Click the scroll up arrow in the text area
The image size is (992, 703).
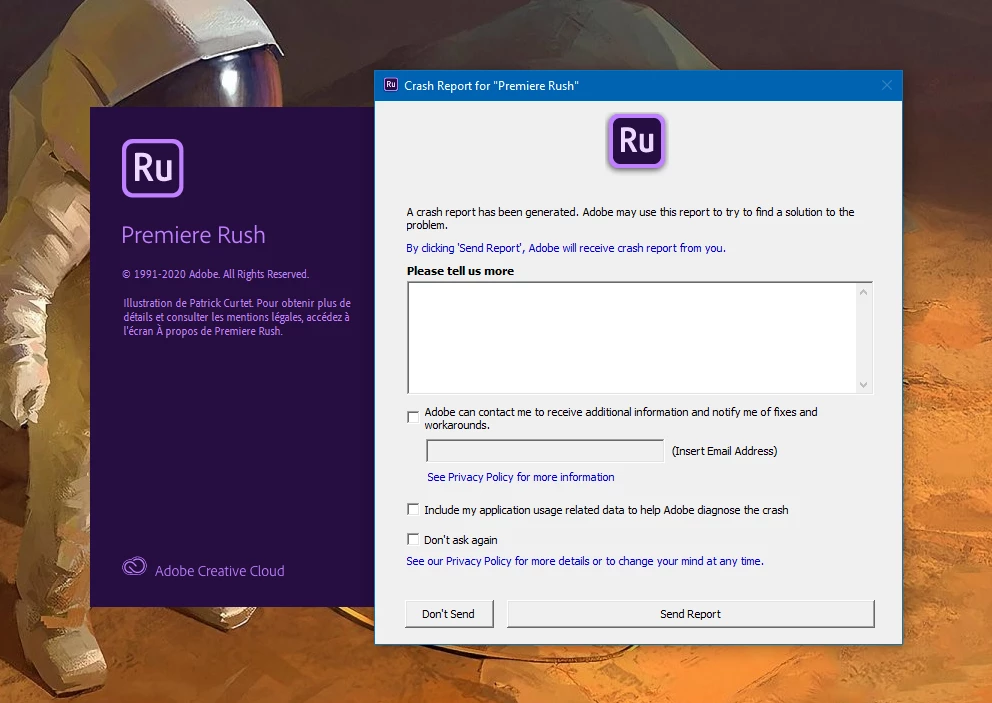864,292
